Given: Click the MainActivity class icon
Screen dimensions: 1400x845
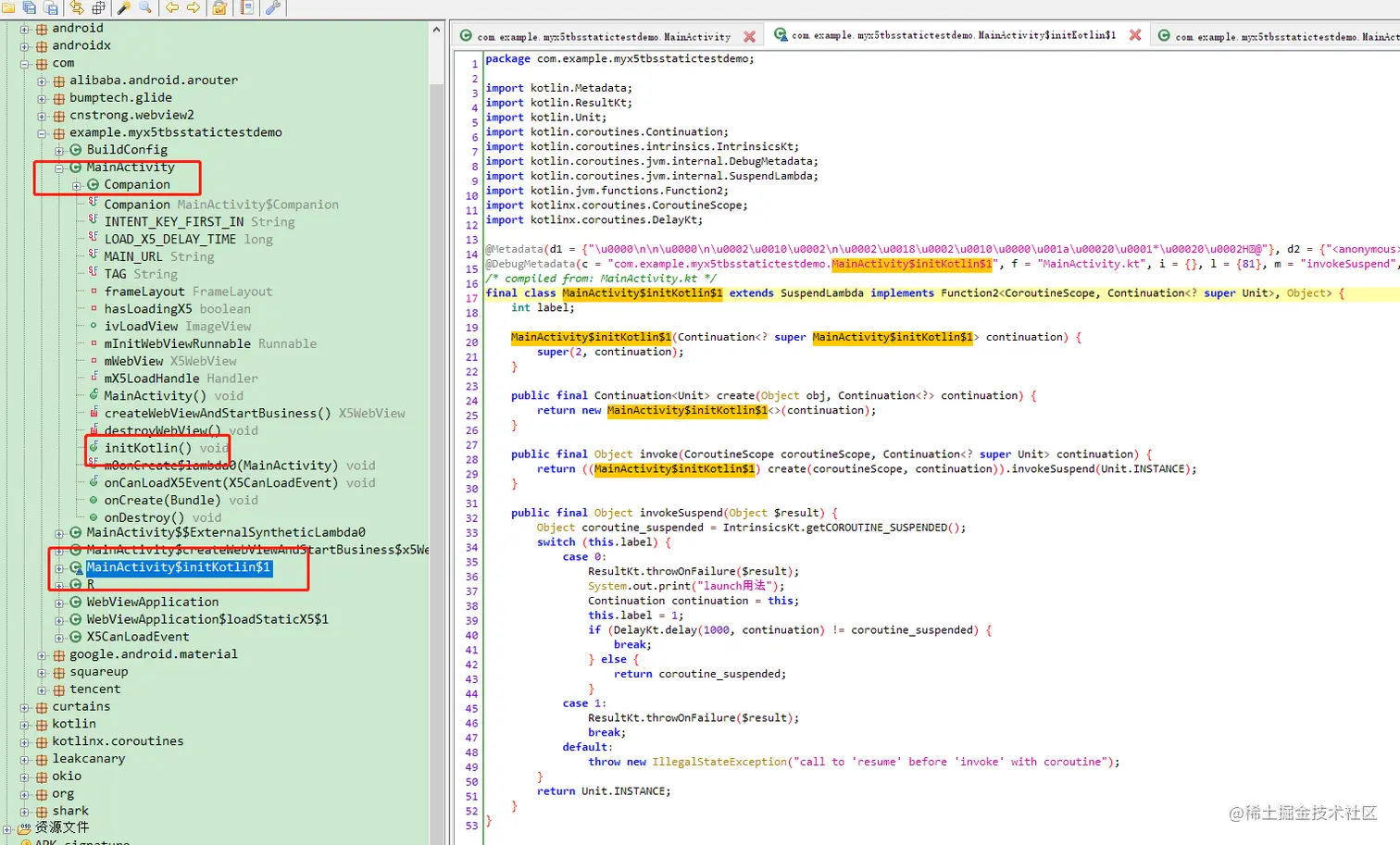Looking at the screenshot, I should pyautogui.click(x=76, y=168).
